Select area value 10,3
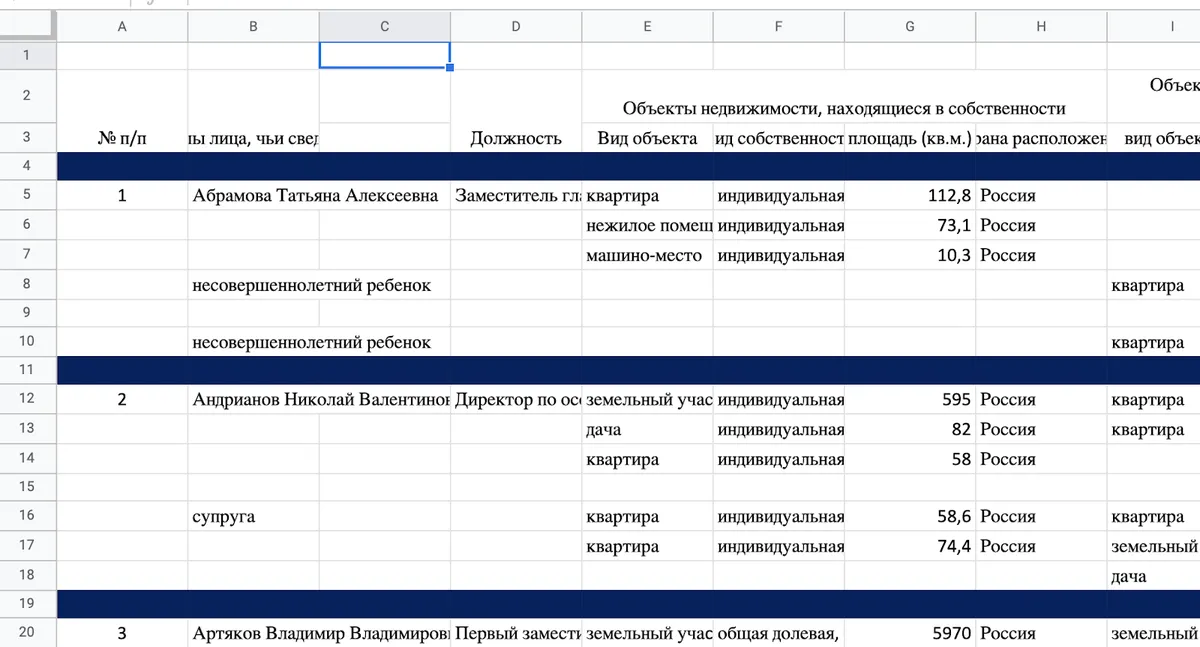The height and width of the screenshot is (647, 1200). click(x=910, y=254)
